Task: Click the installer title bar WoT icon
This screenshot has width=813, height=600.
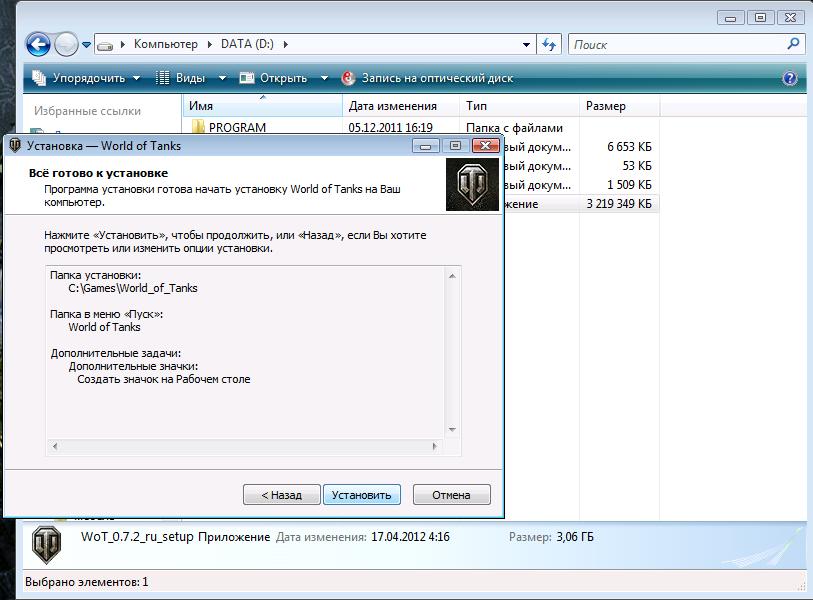Action: pos(16,146)
